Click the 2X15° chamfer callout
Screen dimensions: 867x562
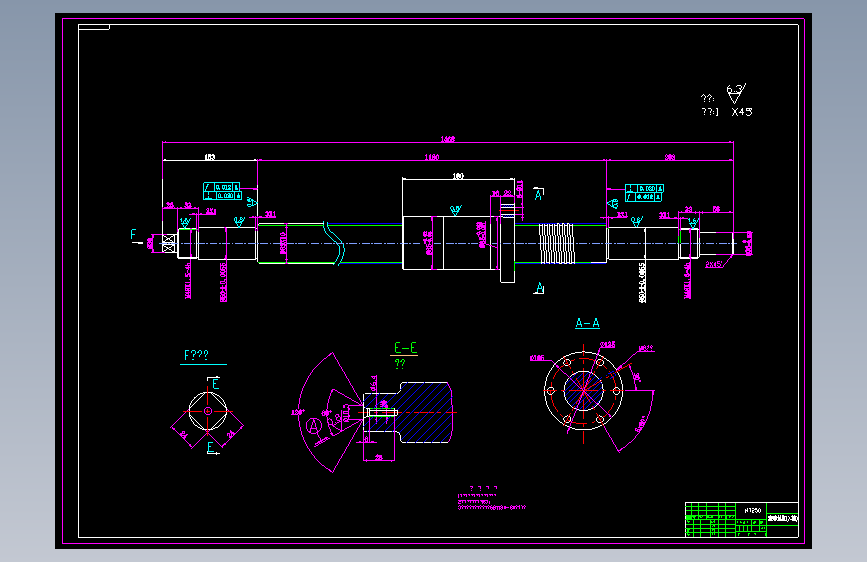pos(714,264)
